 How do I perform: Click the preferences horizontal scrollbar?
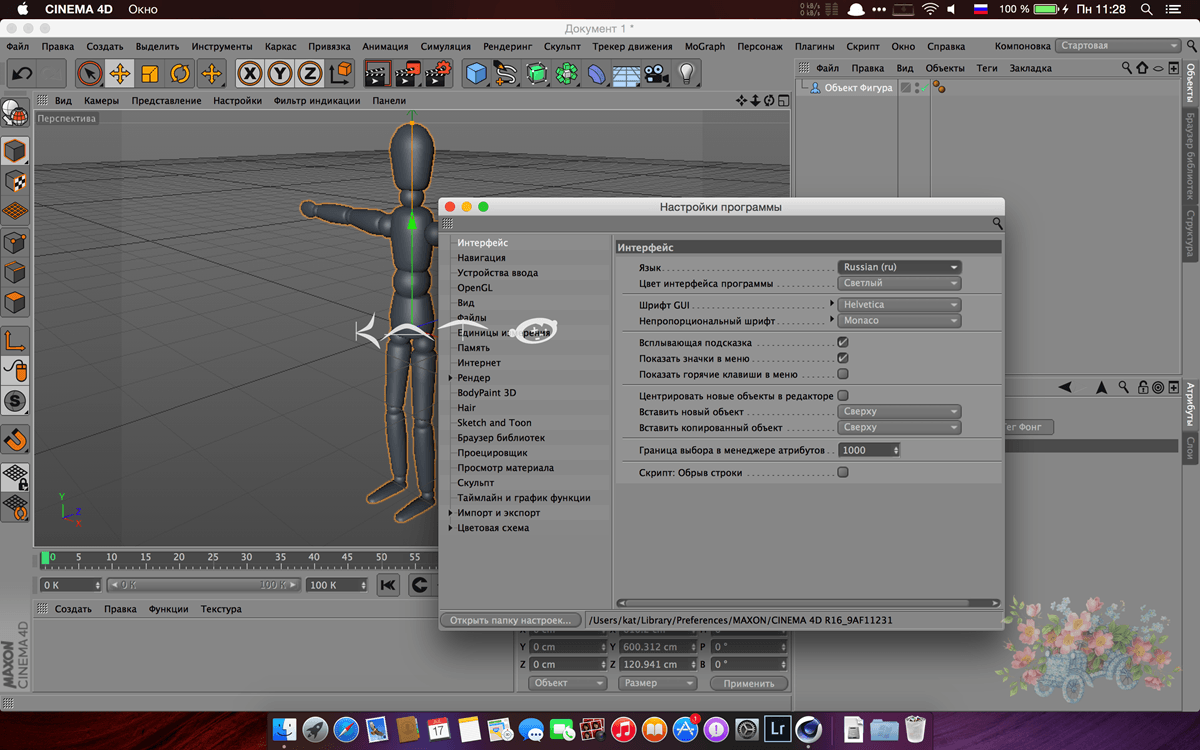coord(808,603)
